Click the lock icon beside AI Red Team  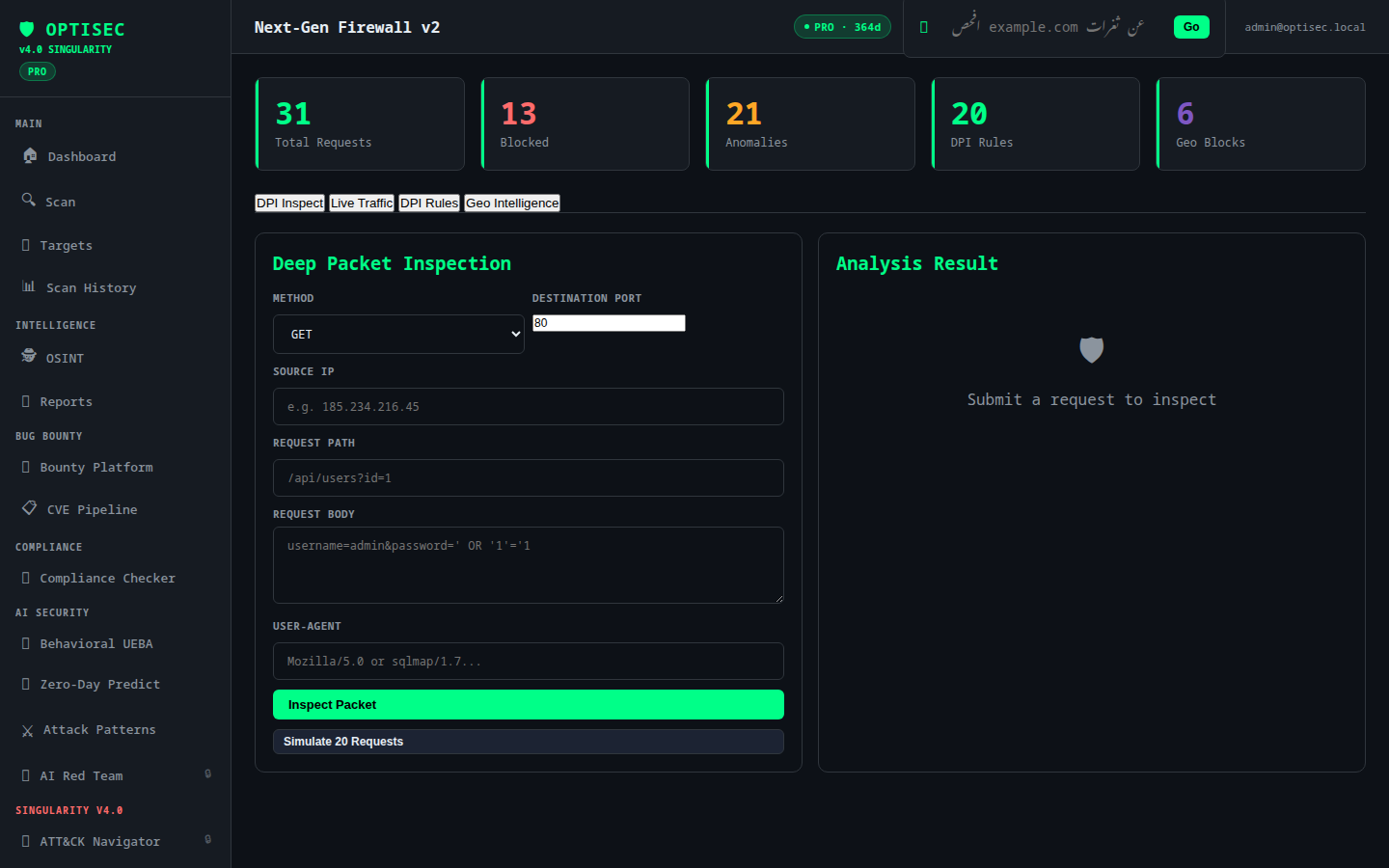click(x=207, y=773)
